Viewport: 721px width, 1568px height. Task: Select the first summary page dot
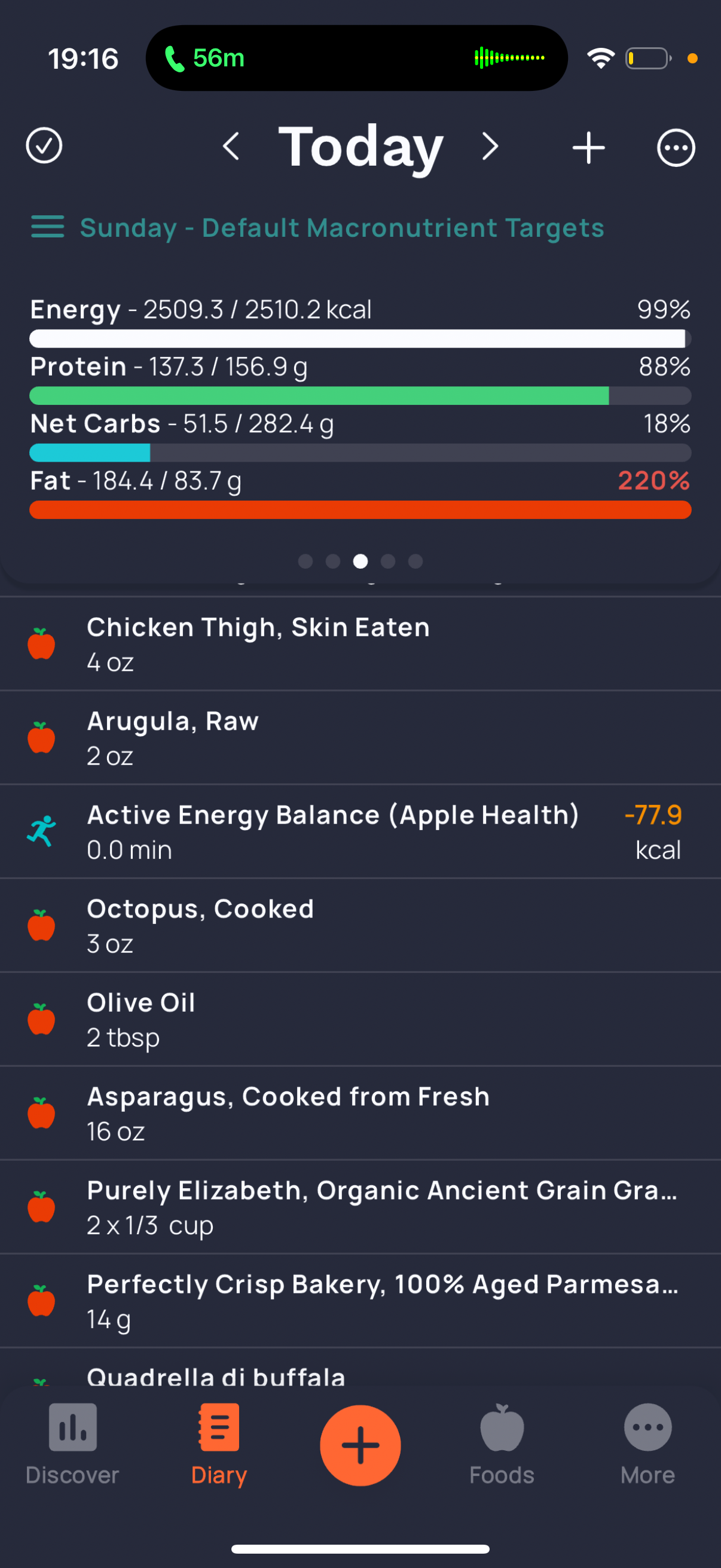pyautogui.click(x=305, y=561)
